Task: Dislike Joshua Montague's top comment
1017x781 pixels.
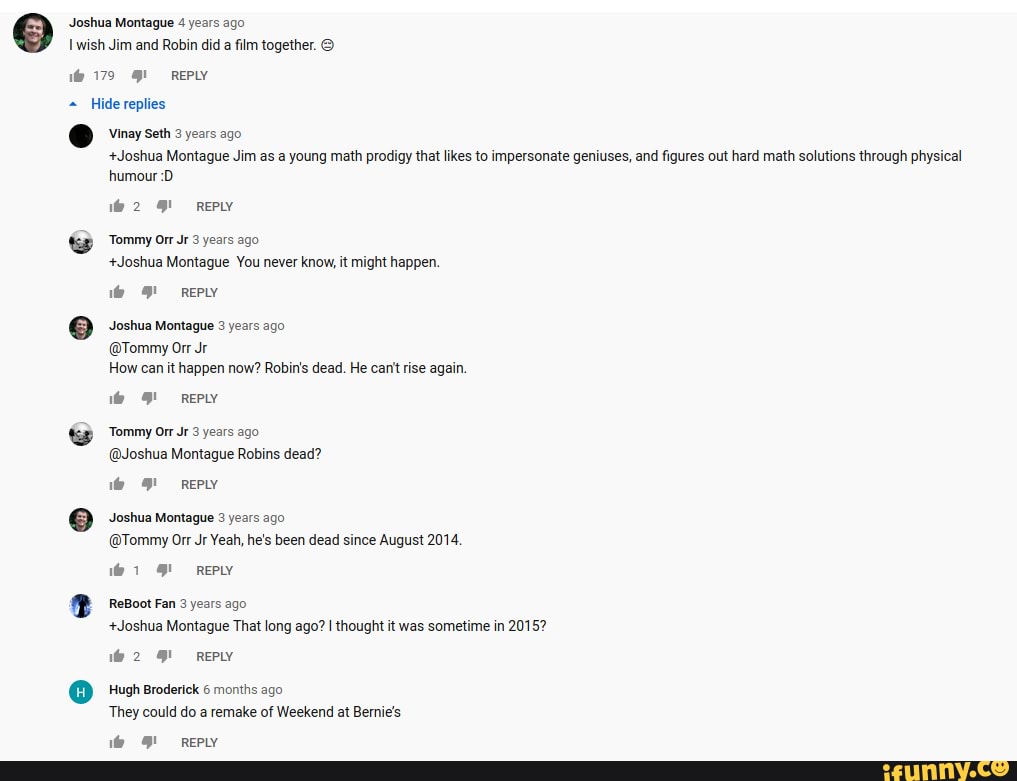Action: click(x=139, y=76)
